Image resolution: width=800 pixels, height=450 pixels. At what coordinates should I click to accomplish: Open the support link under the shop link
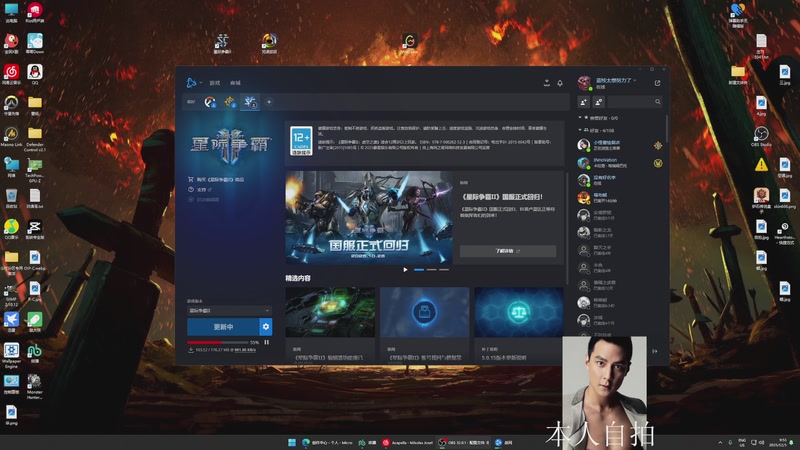click(x=200, y=189)
